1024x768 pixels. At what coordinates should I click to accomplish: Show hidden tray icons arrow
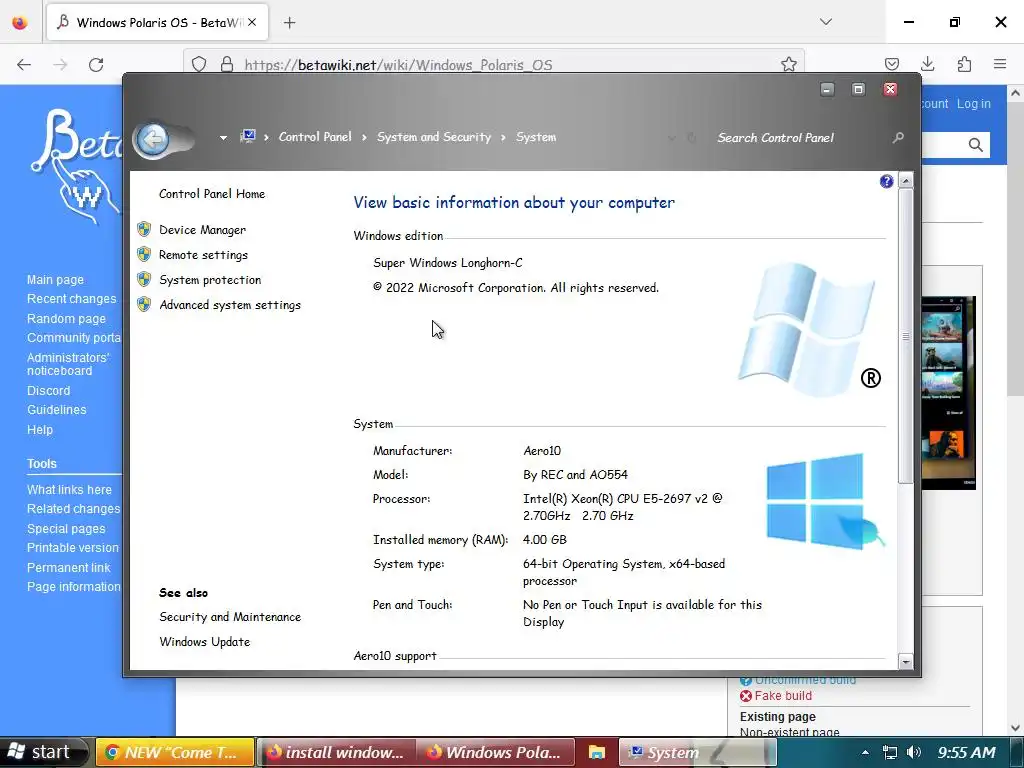865,752
